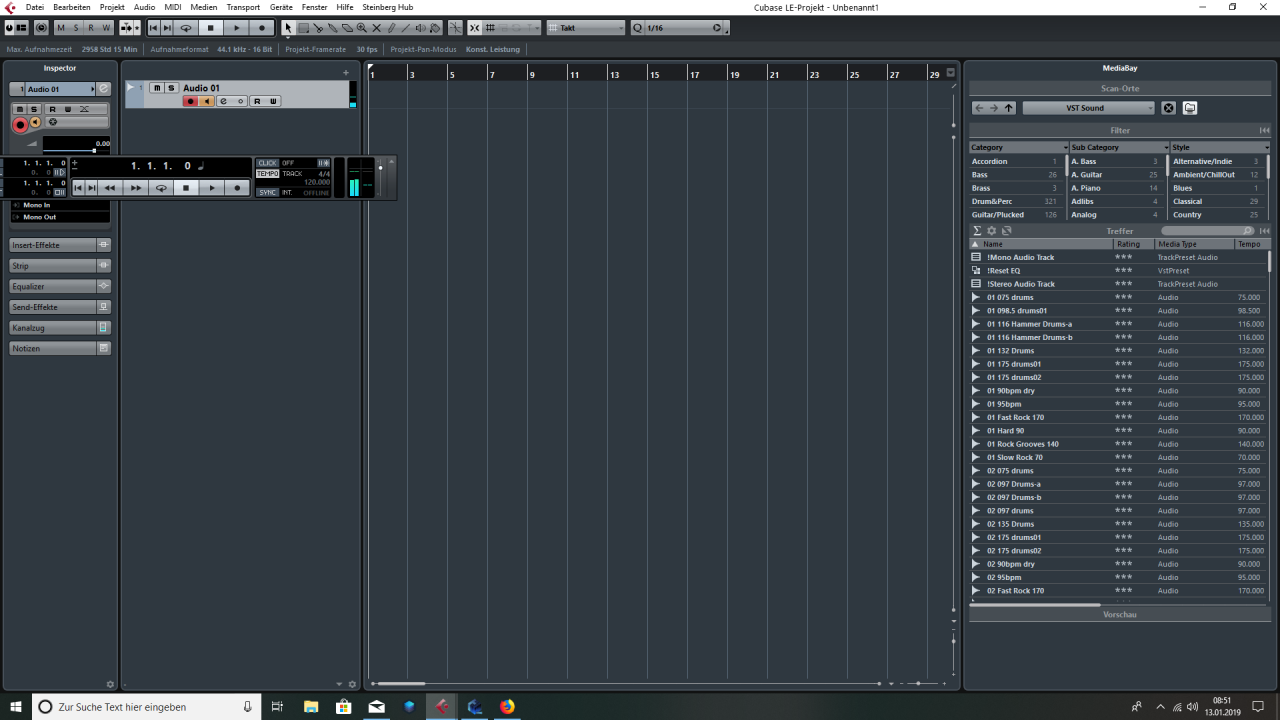Toggle TEMPO track button on transport panel

pos(267,173)
